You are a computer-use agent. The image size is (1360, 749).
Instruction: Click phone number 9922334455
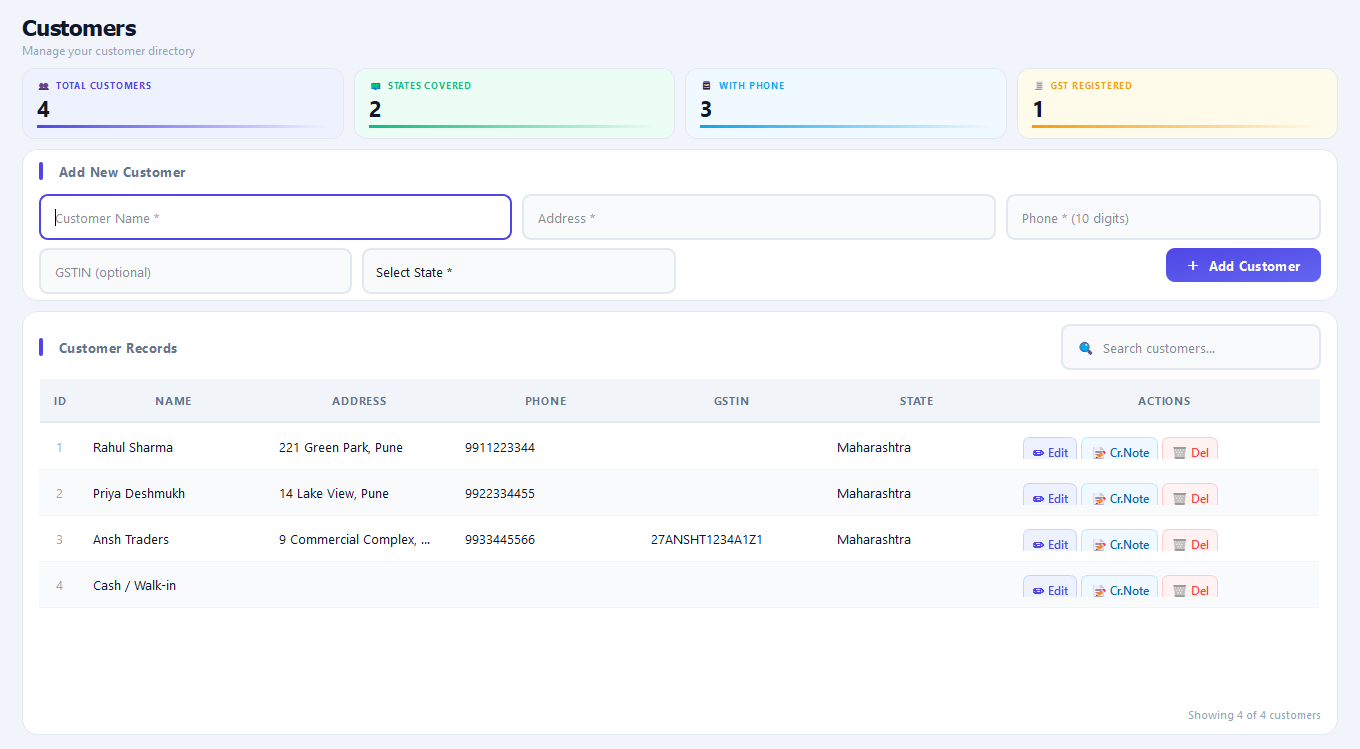point(500,493)
